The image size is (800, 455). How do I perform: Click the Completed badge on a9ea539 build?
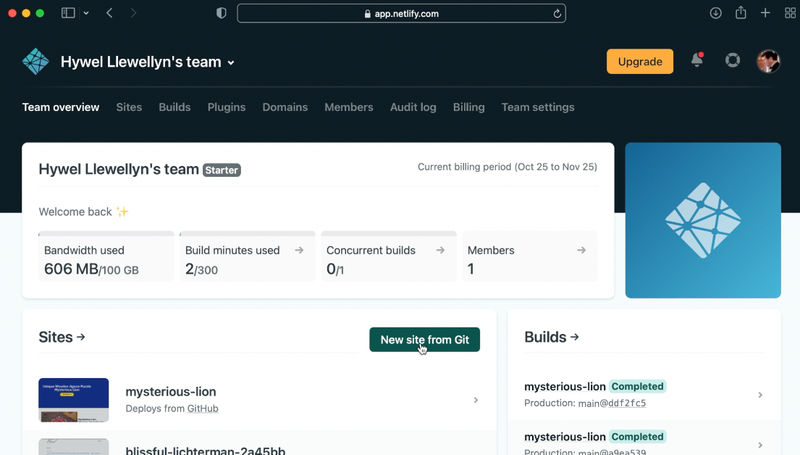638,437
